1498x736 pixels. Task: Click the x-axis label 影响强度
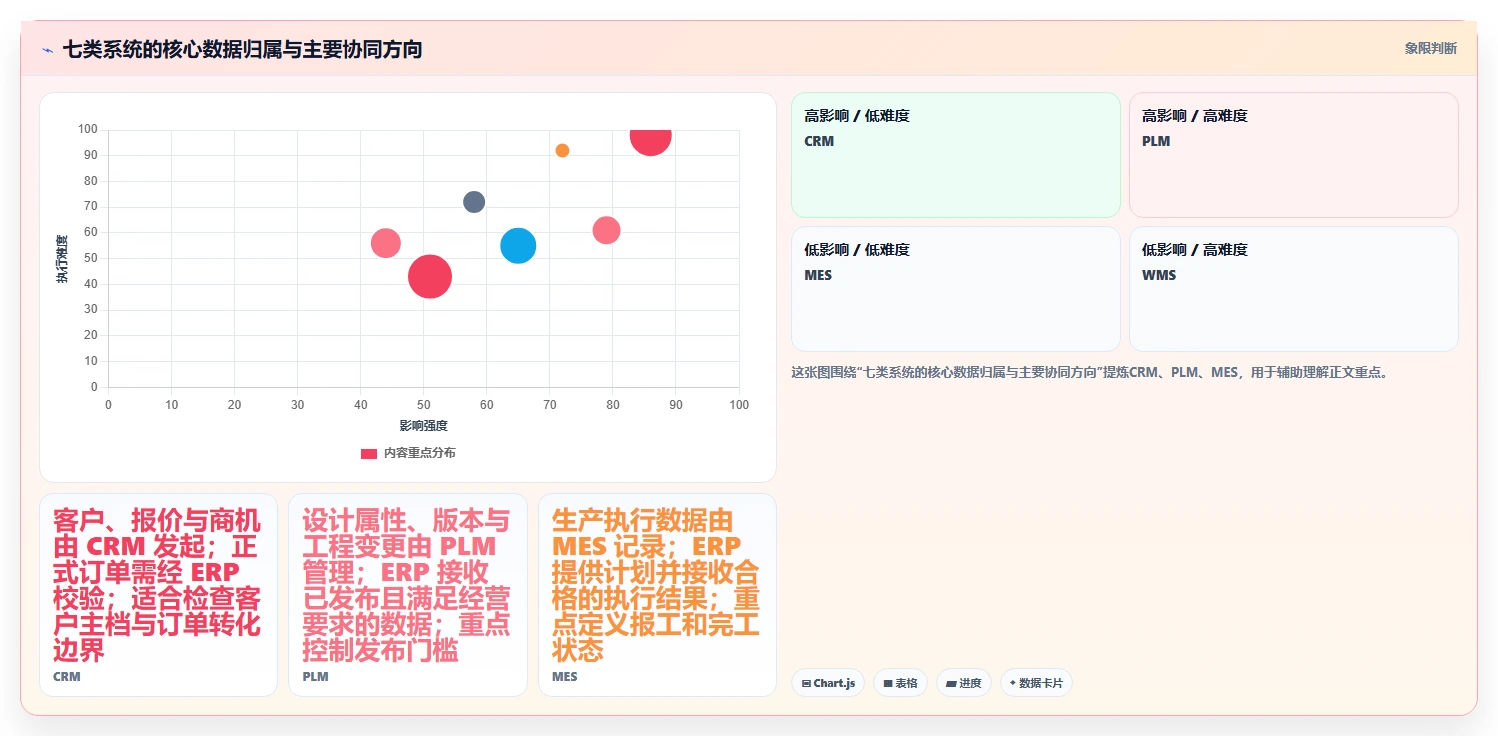423,426
